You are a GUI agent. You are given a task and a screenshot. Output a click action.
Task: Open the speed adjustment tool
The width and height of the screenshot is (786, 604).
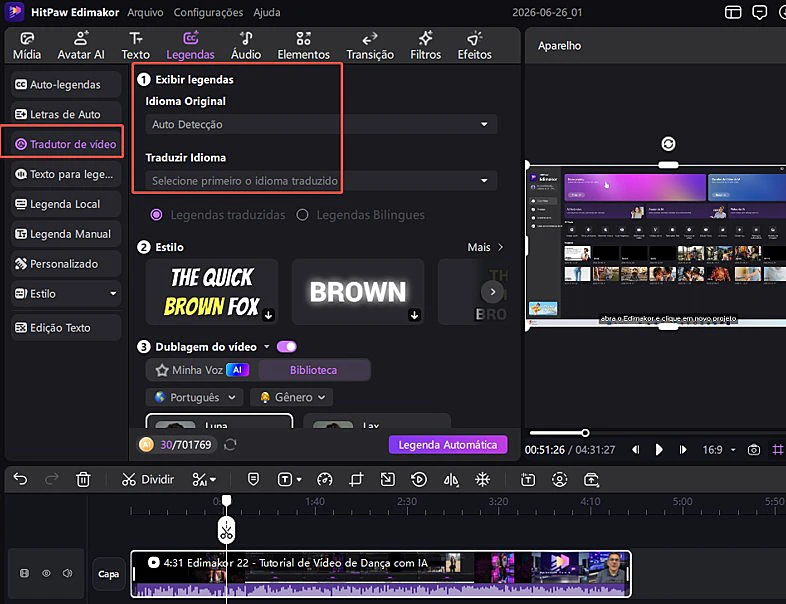pyautogui.click(x=324, y=480)
